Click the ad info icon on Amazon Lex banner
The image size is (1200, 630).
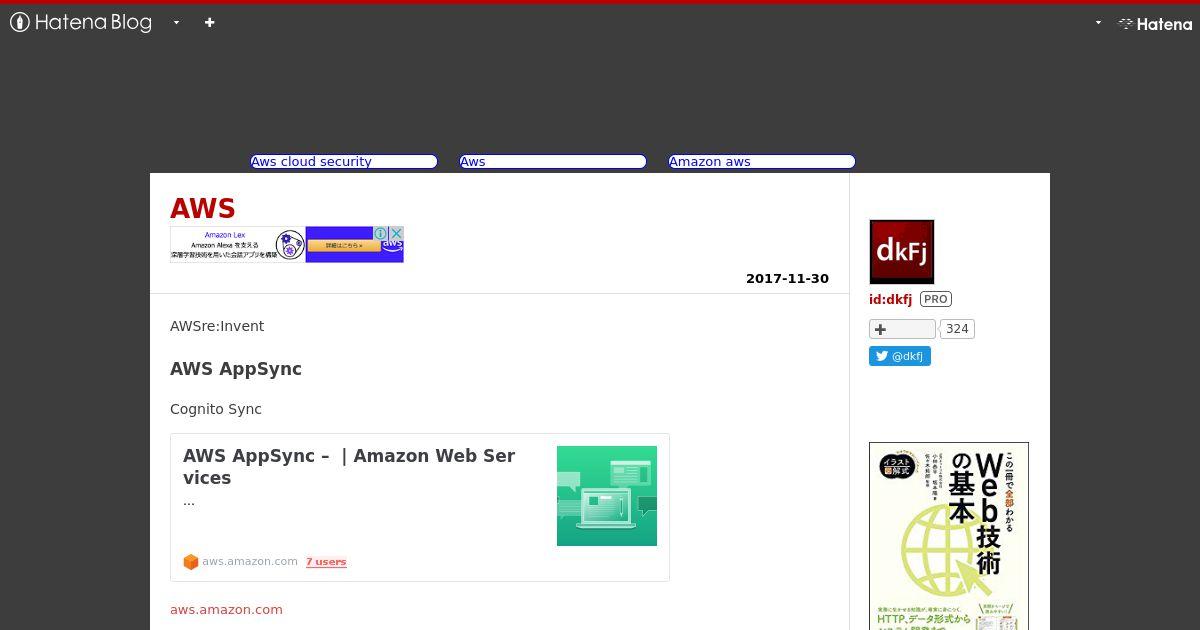click(381, 233)
